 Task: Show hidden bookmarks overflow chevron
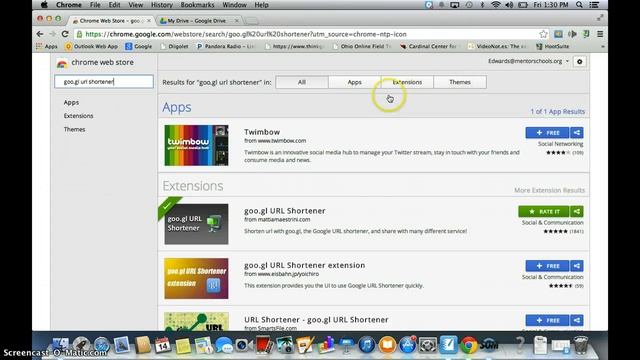603,47
